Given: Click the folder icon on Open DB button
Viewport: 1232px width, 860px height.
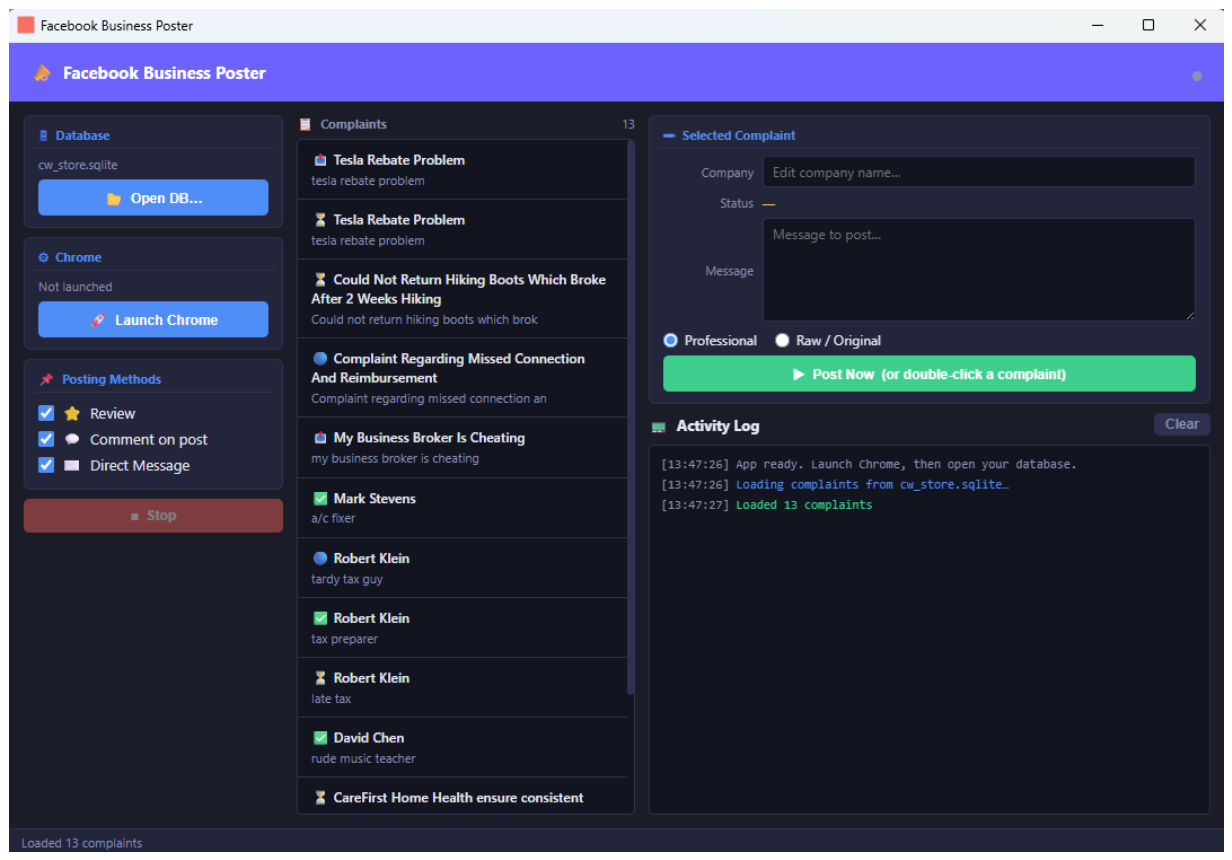Looking at the screenshot, I should tap(114, 199).
